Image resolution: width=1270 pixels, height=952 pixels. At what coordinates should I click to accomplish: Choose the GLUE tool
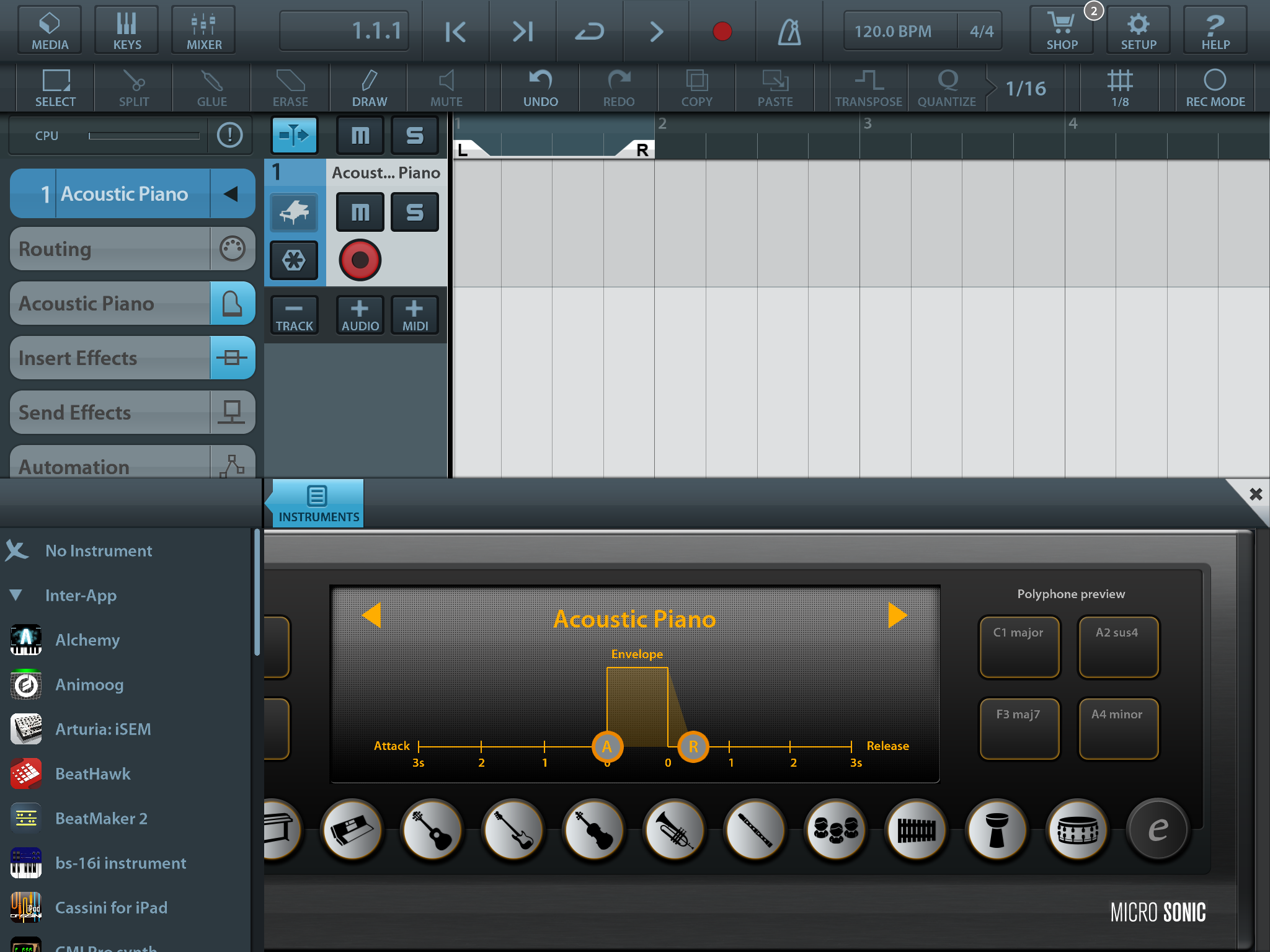pyautogui.click(x=212, y=87)
